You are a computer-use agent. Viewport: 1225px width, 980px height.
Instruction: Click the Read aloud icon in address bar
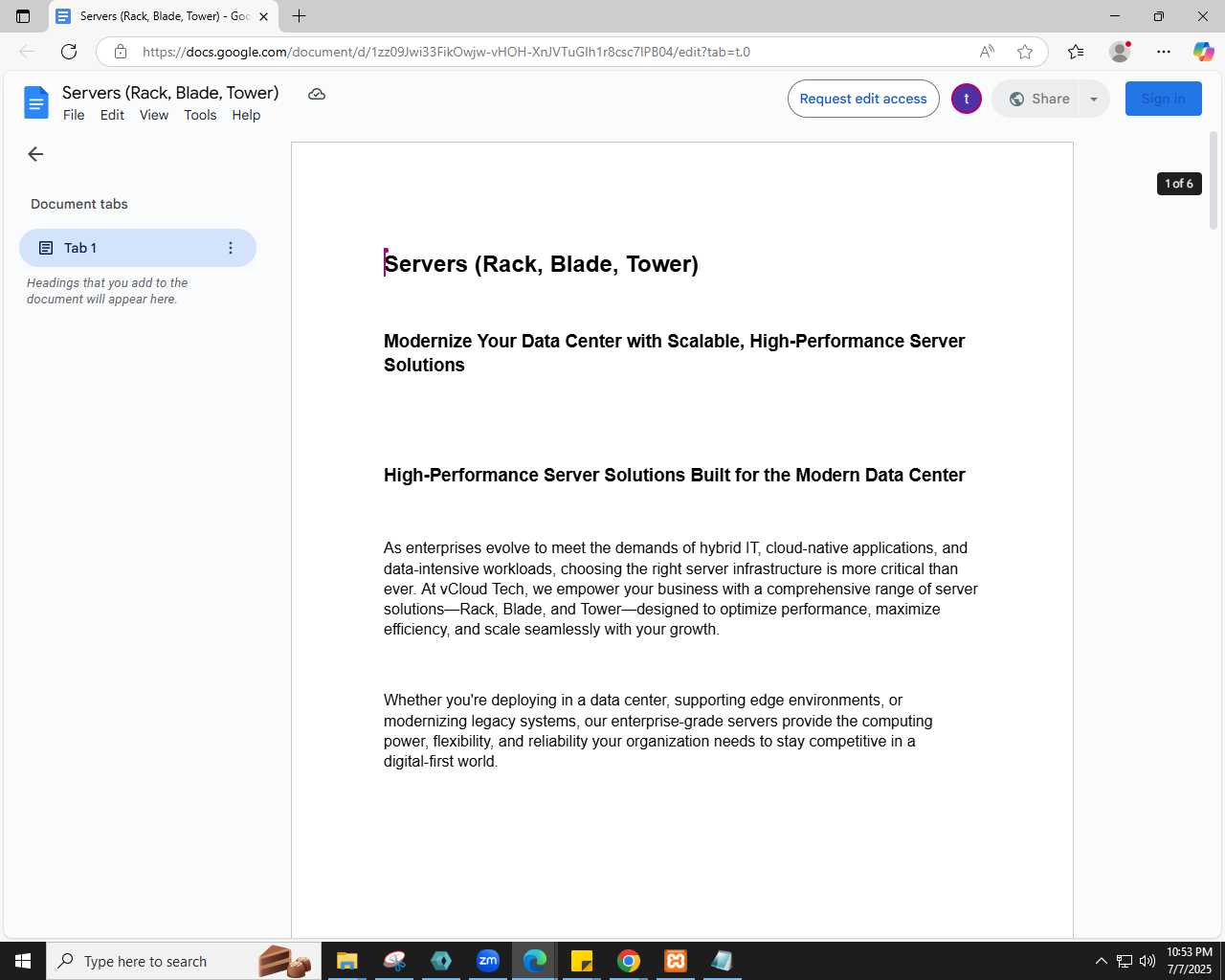tap(987, 52)
